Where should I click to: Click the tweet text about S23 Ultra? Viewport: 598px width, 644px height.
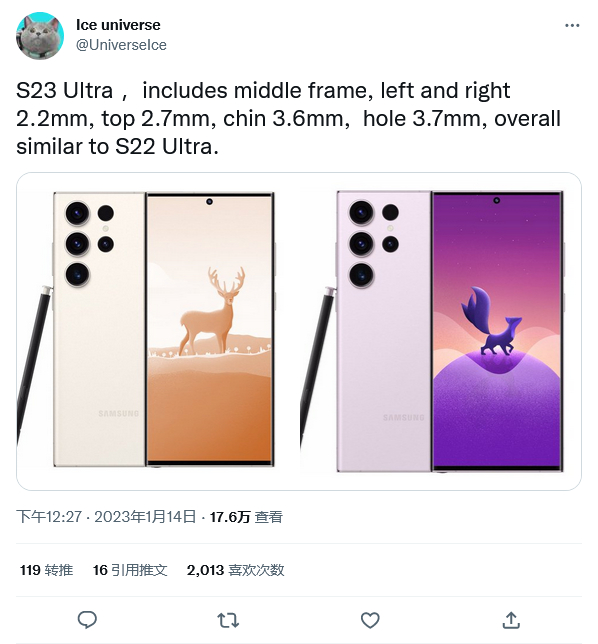[288, 118]
